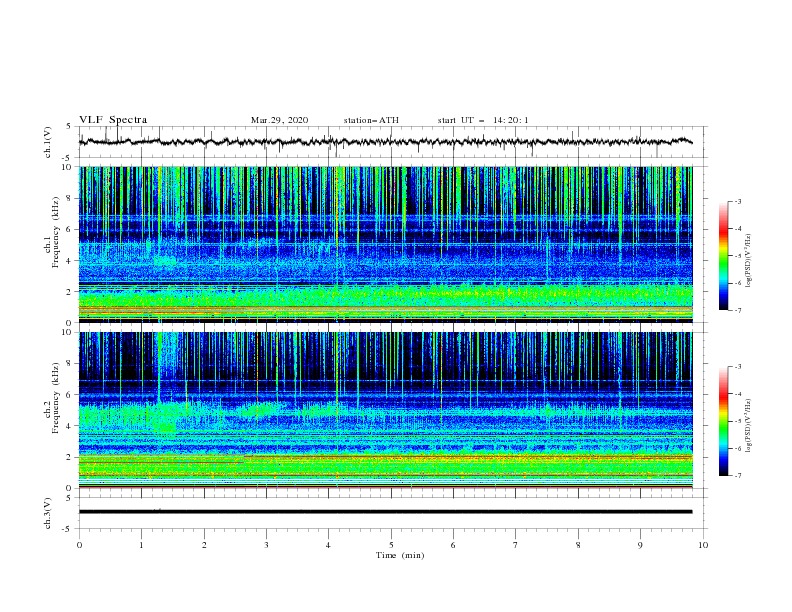Click the "ch.3(V)" axis label
Screen dimensions: 792x612
[48, 513]
